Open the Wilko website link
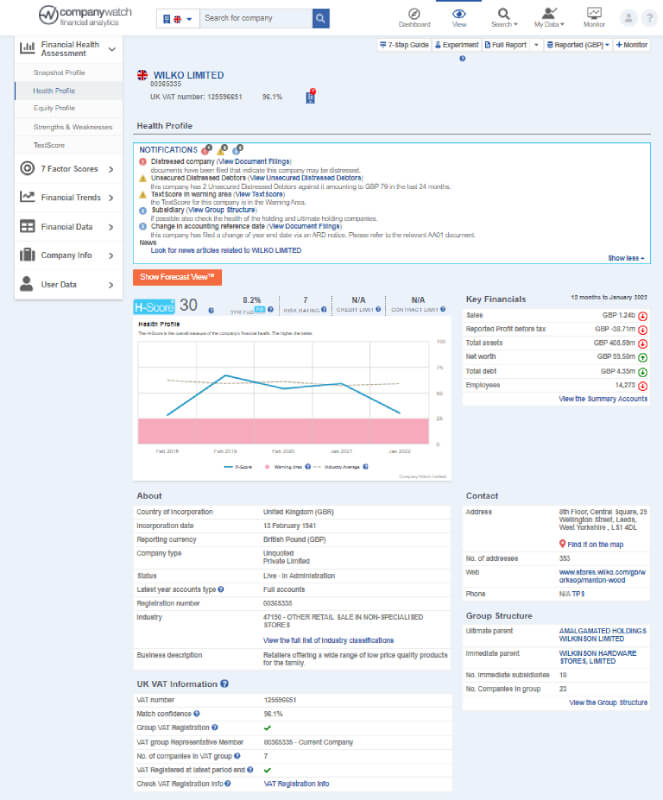The image size is (663, 800). pyautogui.click(x=602, y=576)
